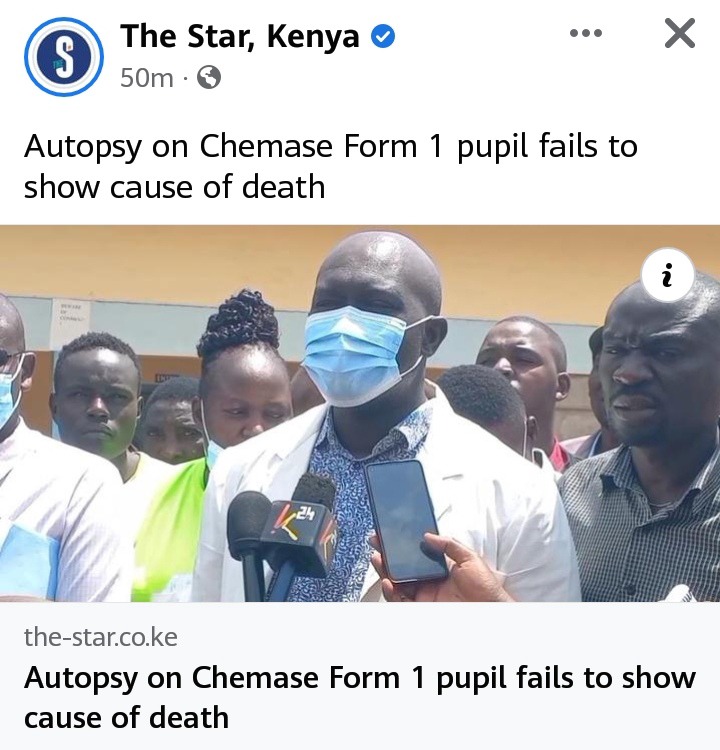Dismiss the post with the X icon
The width and height of the screenshot is (720, 750).
(x=679, y=33)
